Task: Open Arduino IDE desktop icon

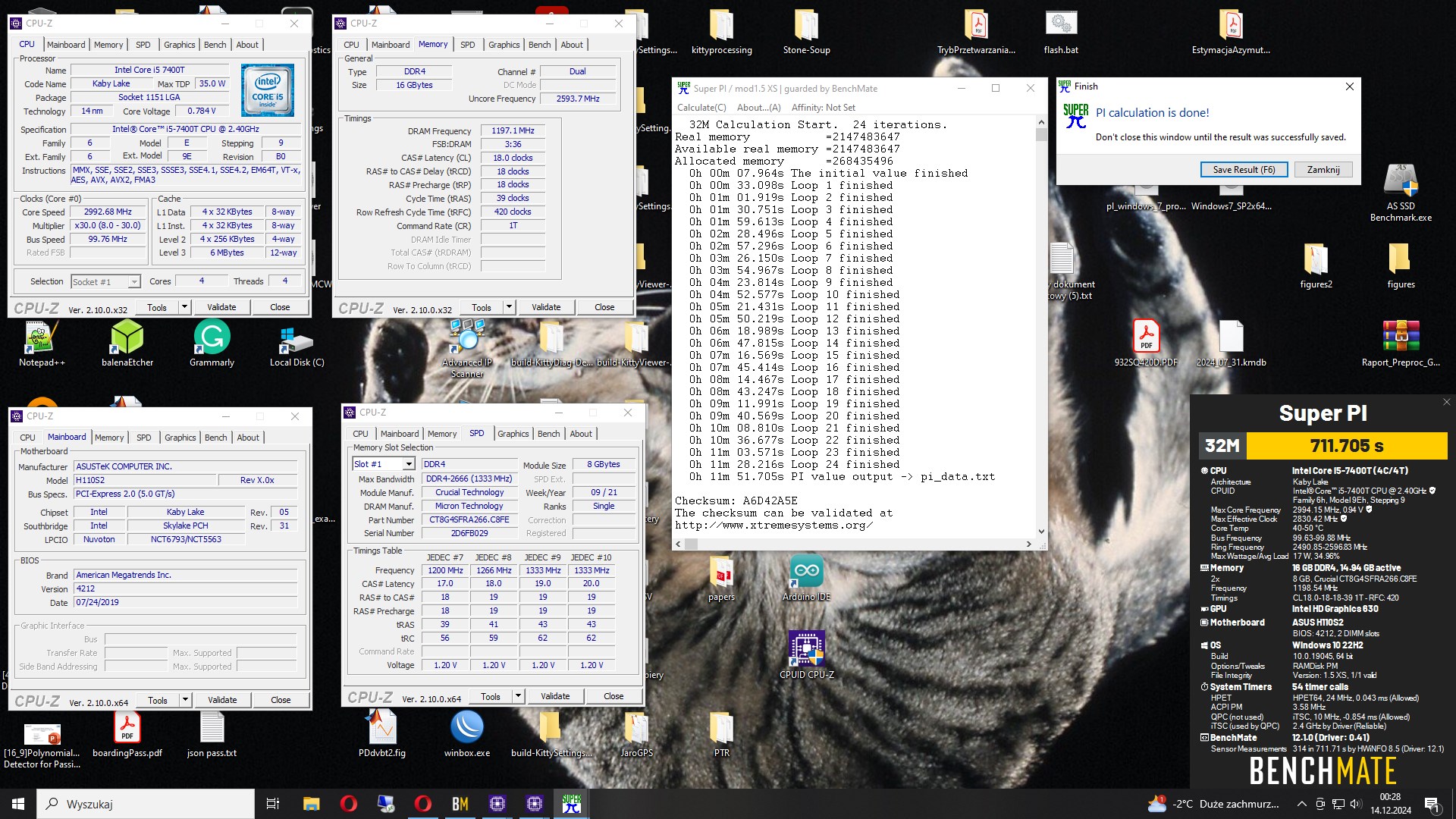Action: 806,578
